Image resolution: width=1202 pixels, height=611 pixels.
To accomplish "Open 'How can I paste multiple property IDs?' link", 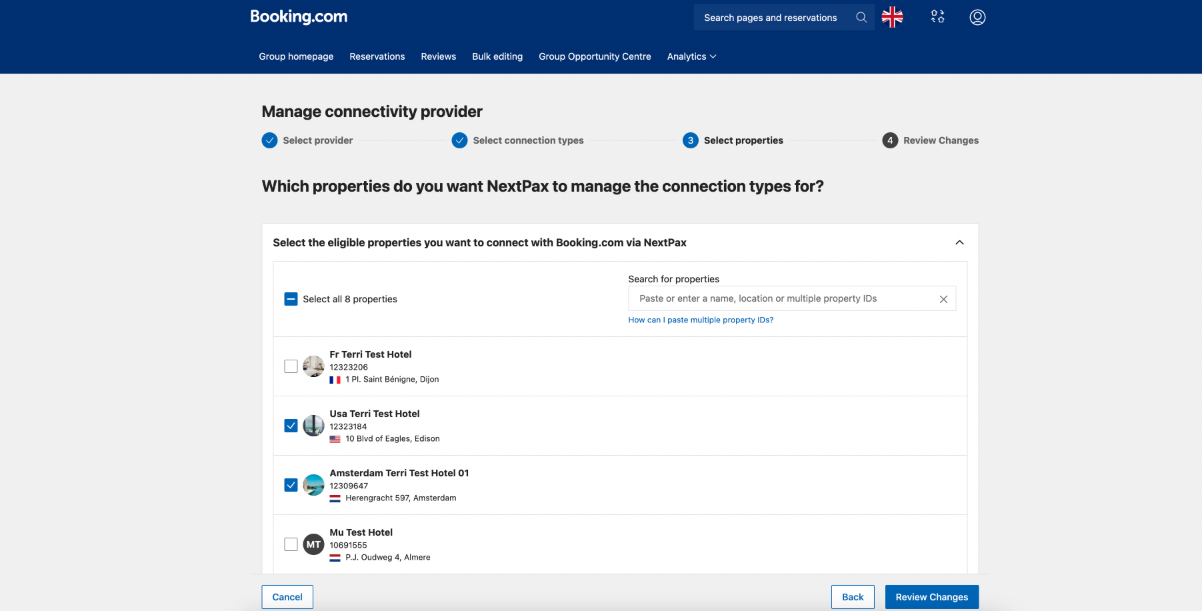I will [701, 320].
